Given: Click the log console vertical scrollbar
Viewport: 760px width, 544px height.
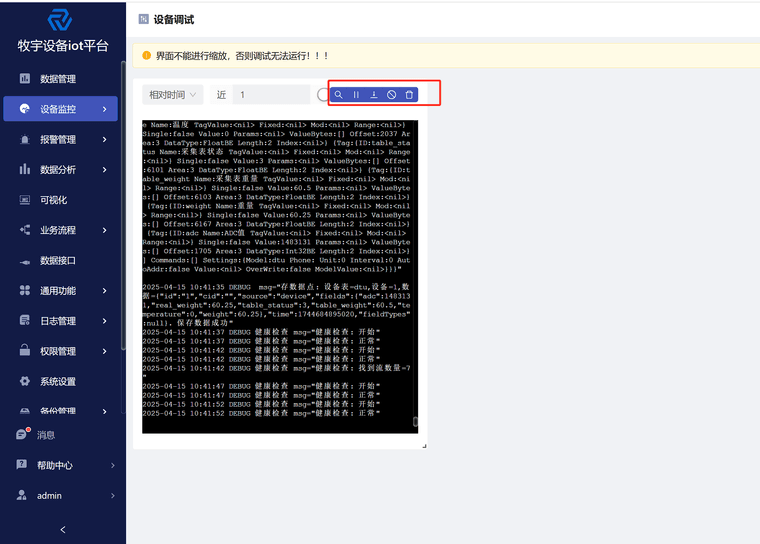Looking at the screenshot, I should [415, 421].
